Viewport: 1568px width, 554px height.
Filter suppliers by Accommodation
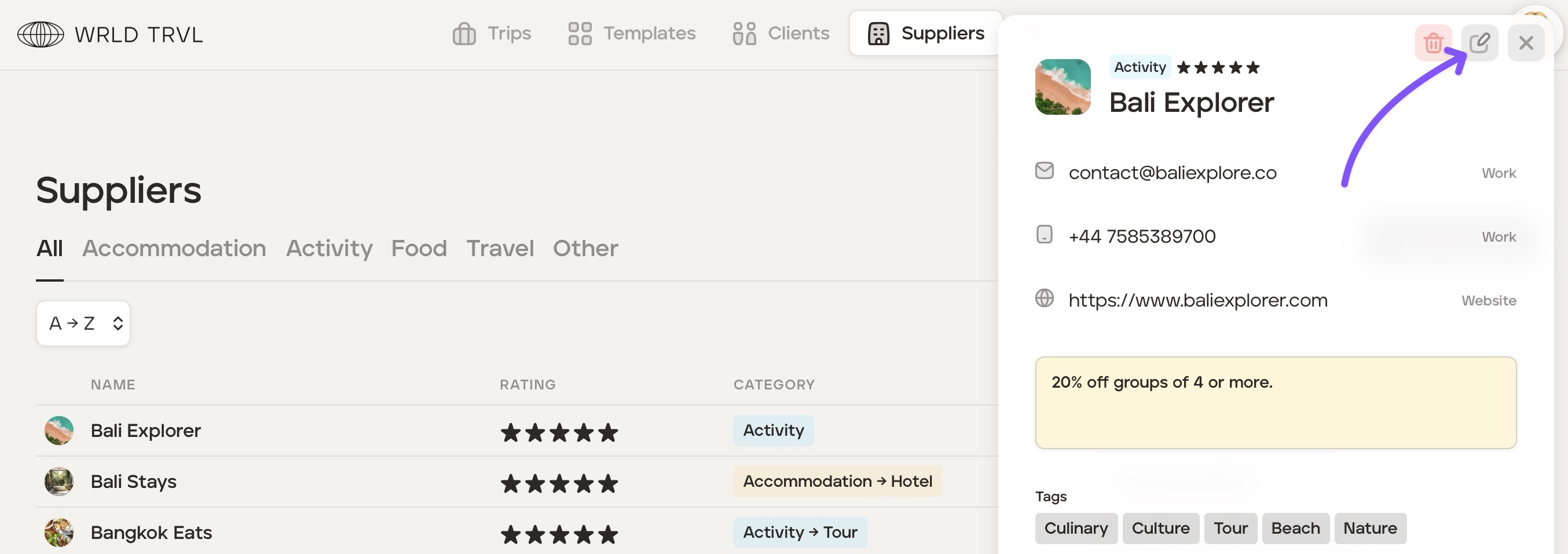pyautogui.click(x=174, y=248)
